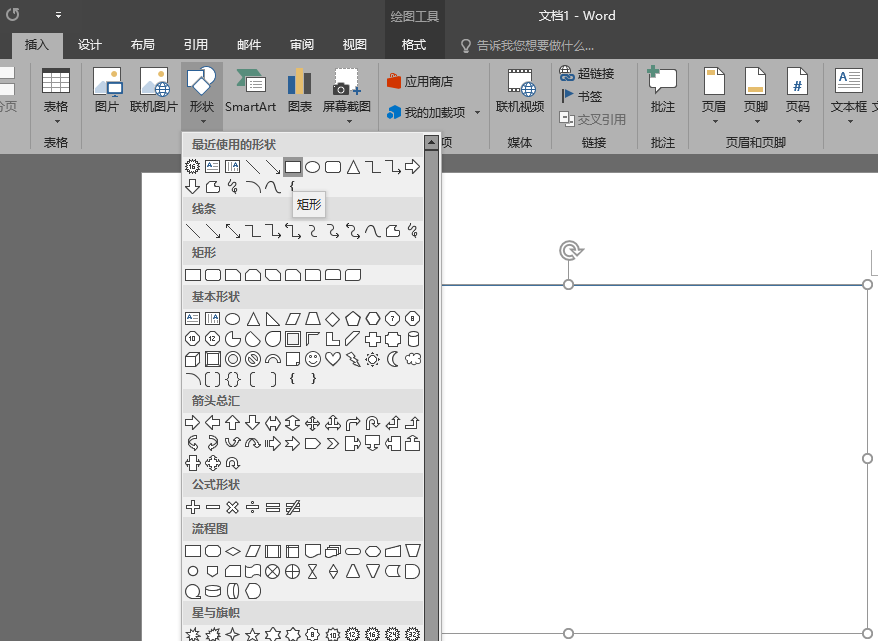Open the 邮件 tab
The width and height of the screenshot is (878, 641).
pos(249,45)
